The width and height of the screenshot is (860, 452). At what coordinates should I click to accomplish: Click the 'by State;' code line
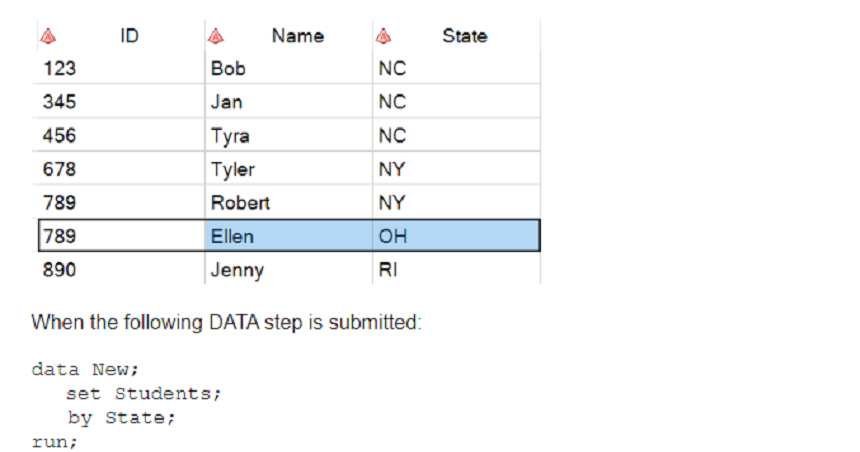point(121,418)
